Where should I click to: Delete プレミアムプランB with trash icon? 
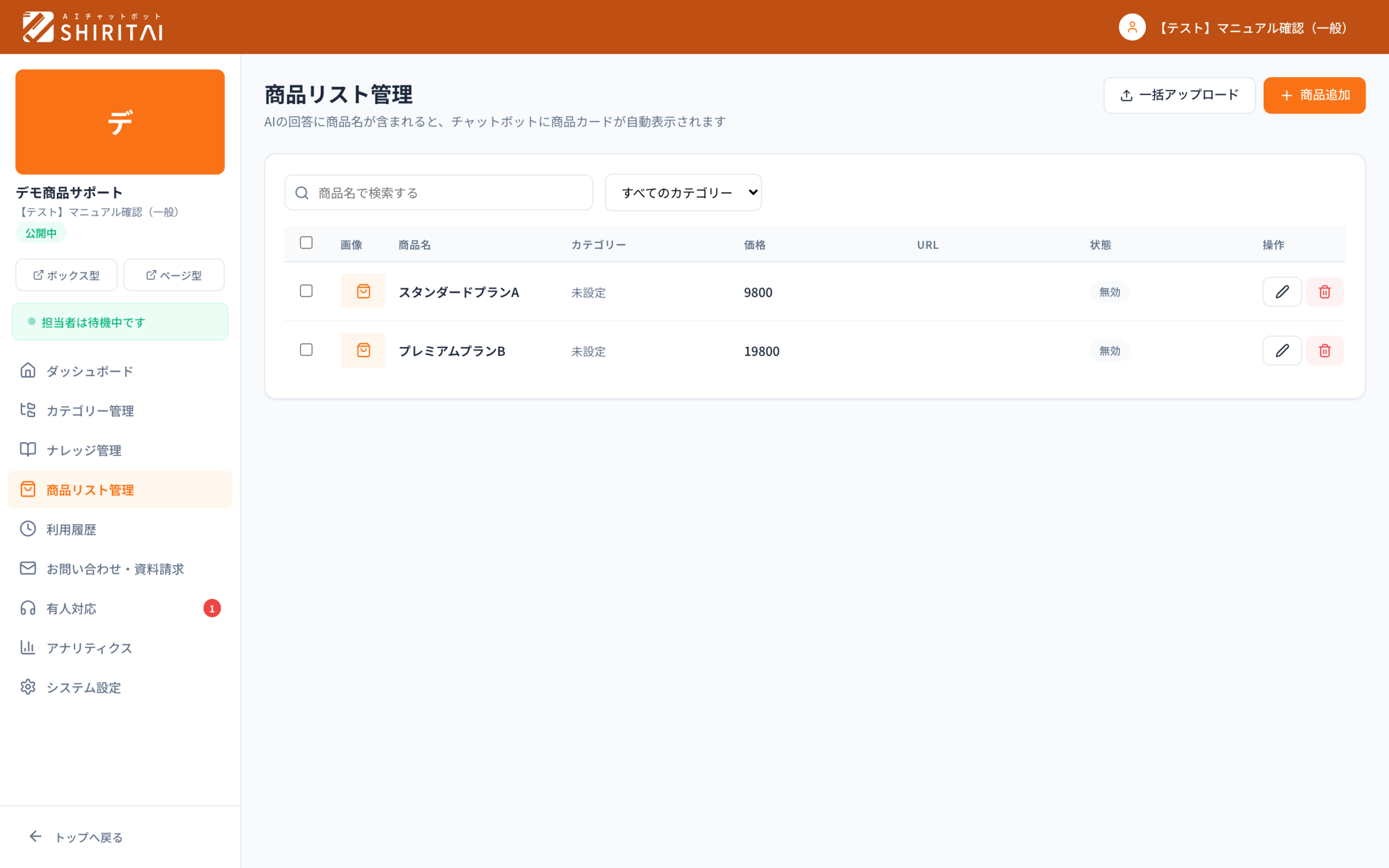[x=1325, y=350]
